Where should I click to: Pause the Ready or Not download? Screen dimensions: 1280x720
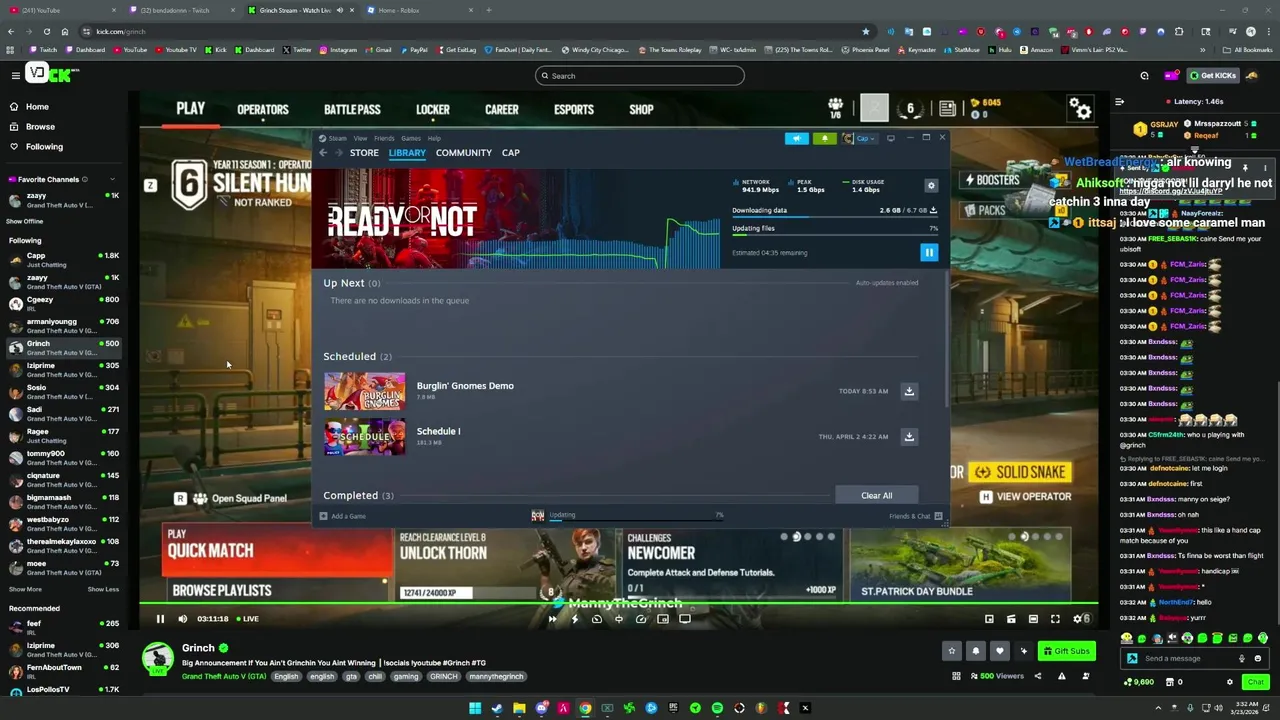929,253
